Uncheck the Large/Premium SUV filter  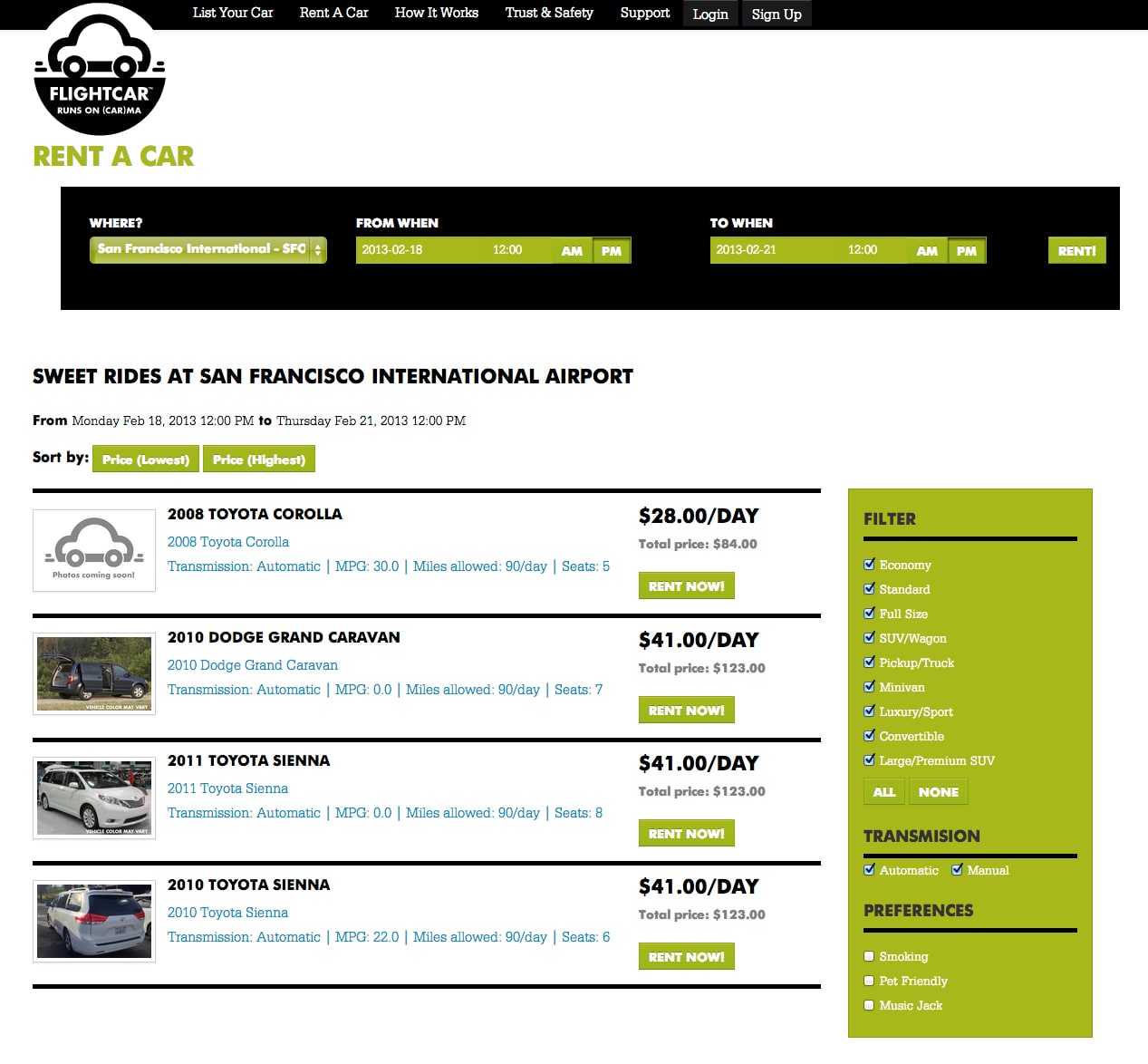coord(870,759)
